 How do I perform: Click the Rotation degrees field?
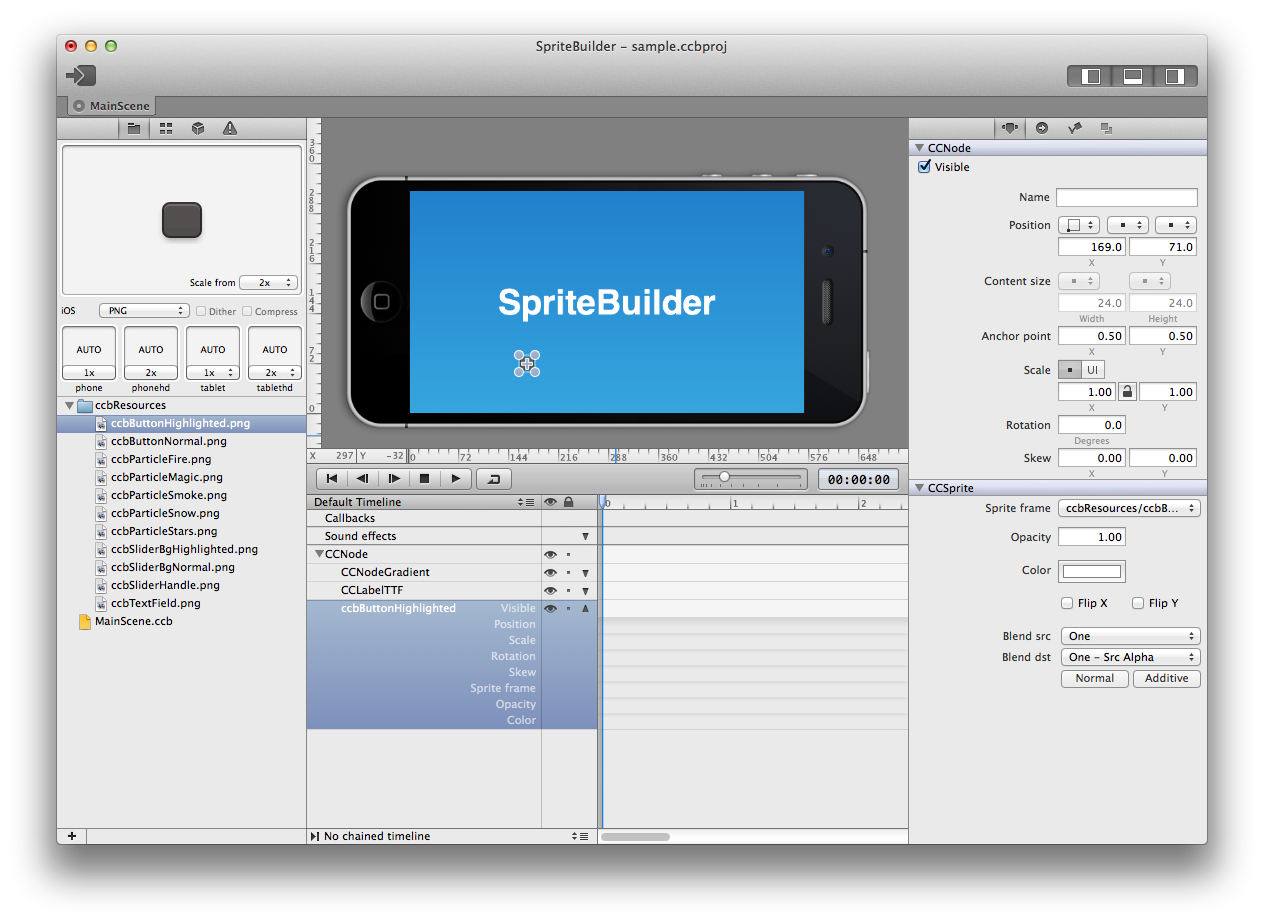[x=1092, y=425]
